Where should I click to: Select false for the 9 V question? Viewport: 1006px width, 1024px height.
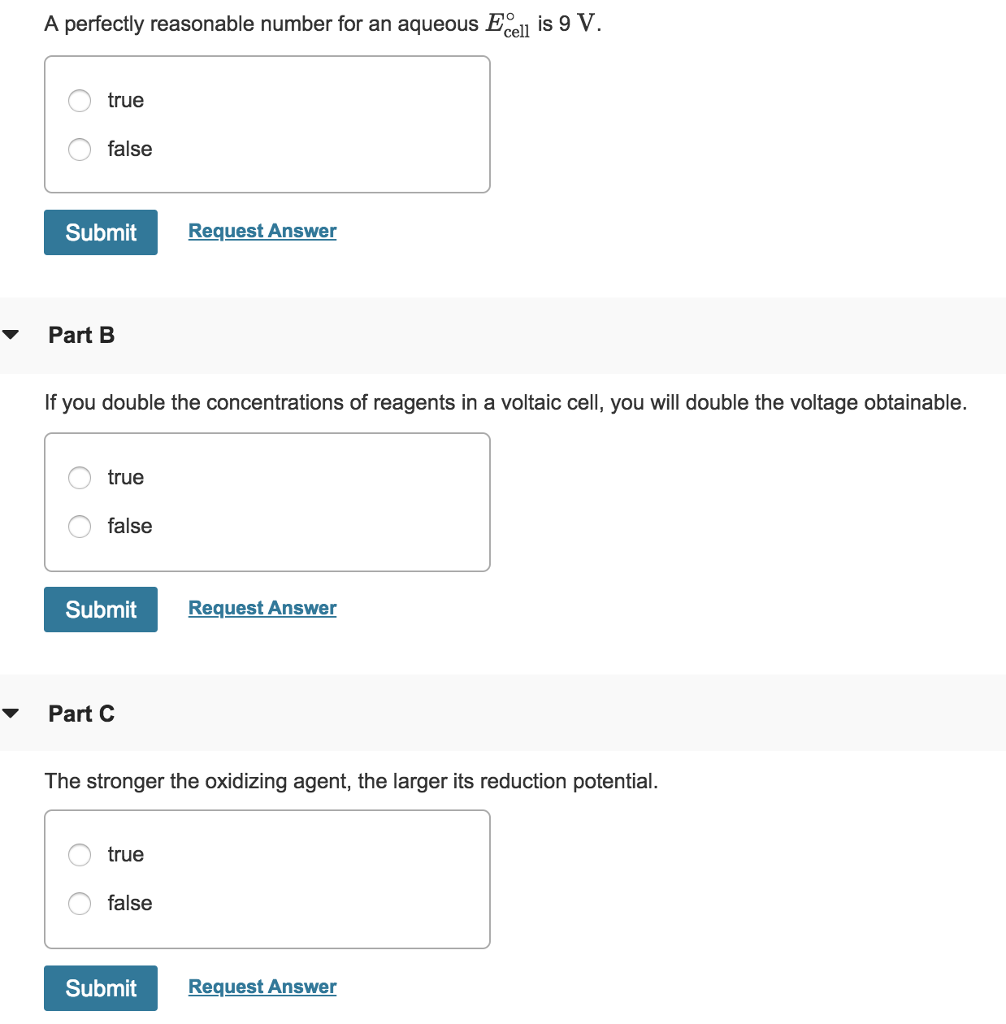[x=79, y=149]
